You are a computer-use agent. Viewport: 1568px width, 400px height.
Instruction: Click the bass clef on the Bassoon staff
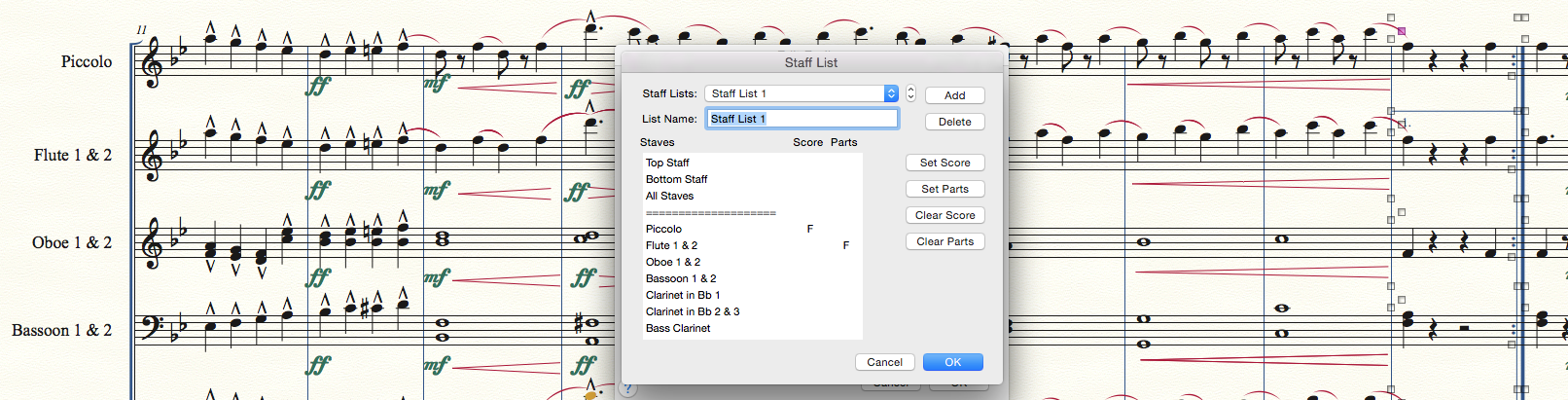click(x=152, y=329)
